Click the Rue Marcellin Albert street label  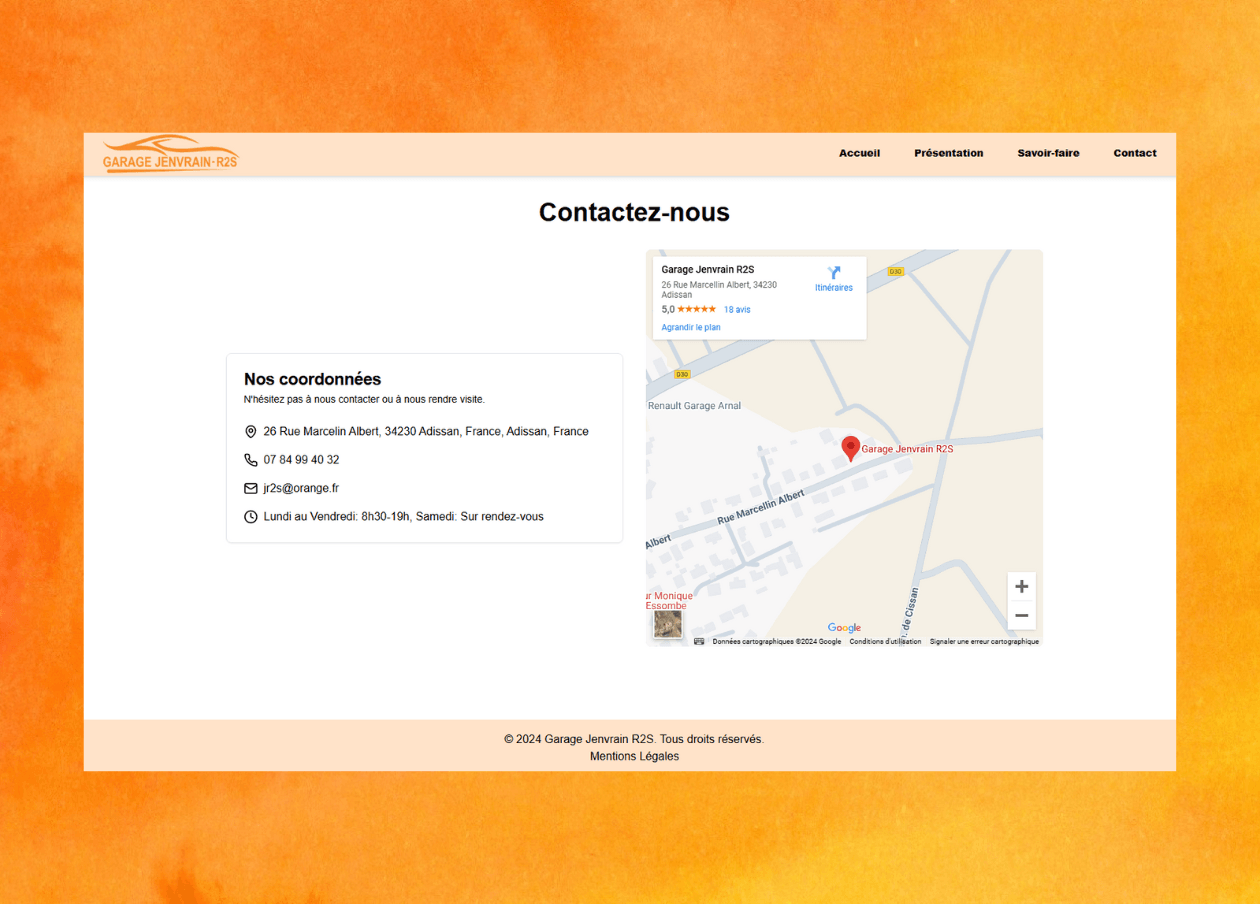(x=761, y=508)
